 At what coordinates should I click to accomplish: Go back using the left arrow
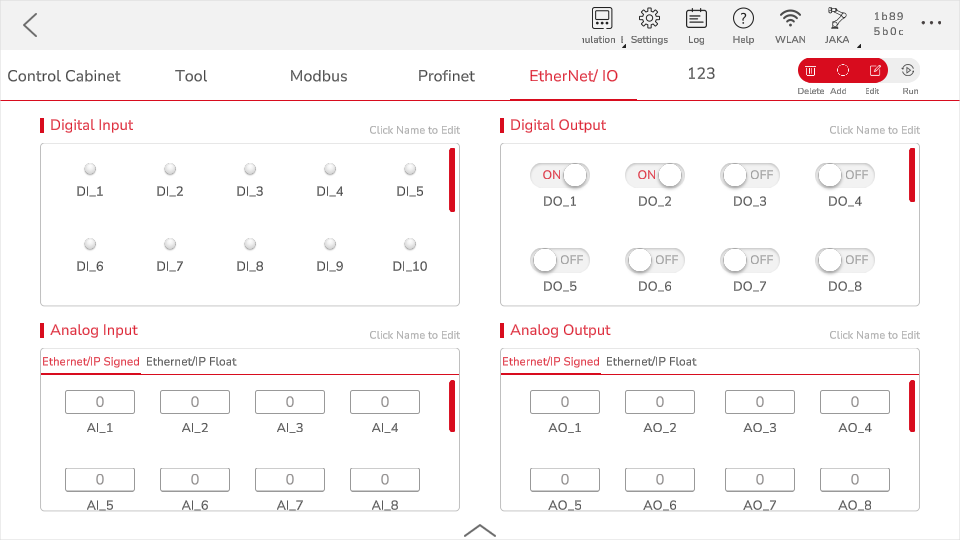tap(30, 25)
